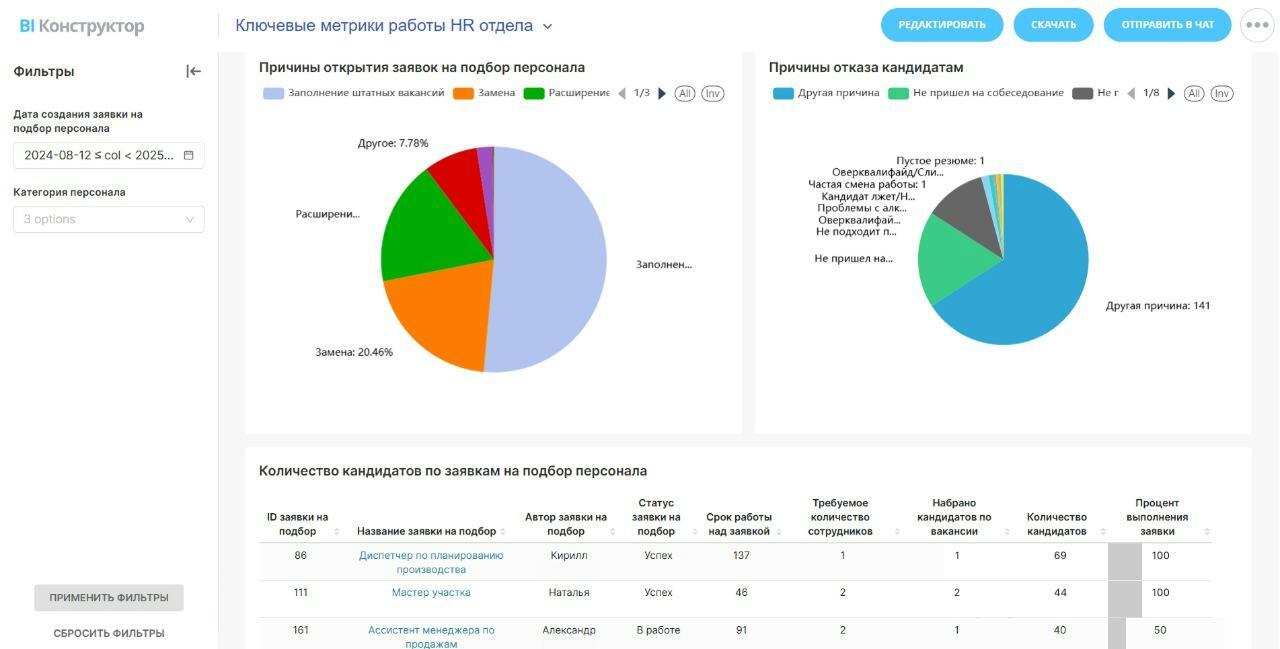Click the Замена: 20.46% chart label

[x=354, y=352]
